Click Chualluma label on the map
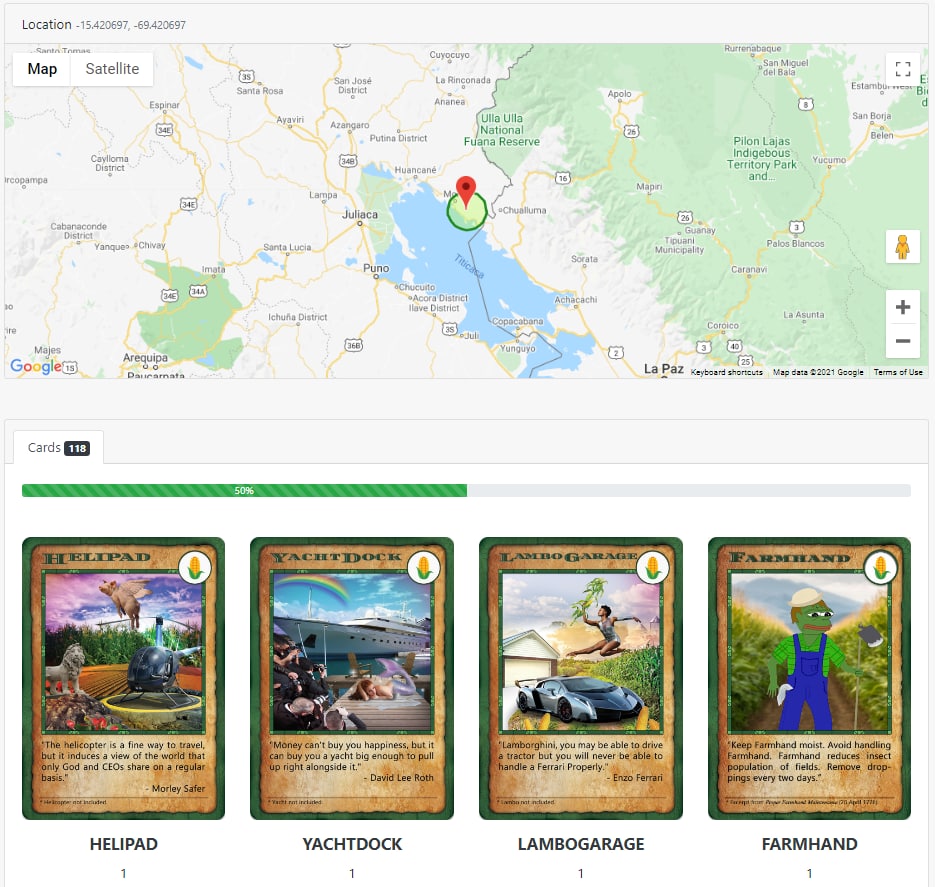Viewport: 935px width, 887px height. pos(524,210)
